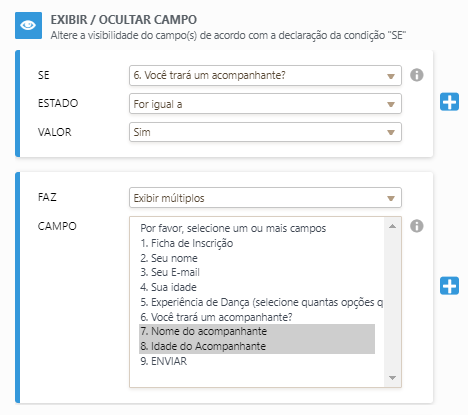Click the list scrollbar down arrow
Viewport: 468px width, 415px height.
point(393,378)
